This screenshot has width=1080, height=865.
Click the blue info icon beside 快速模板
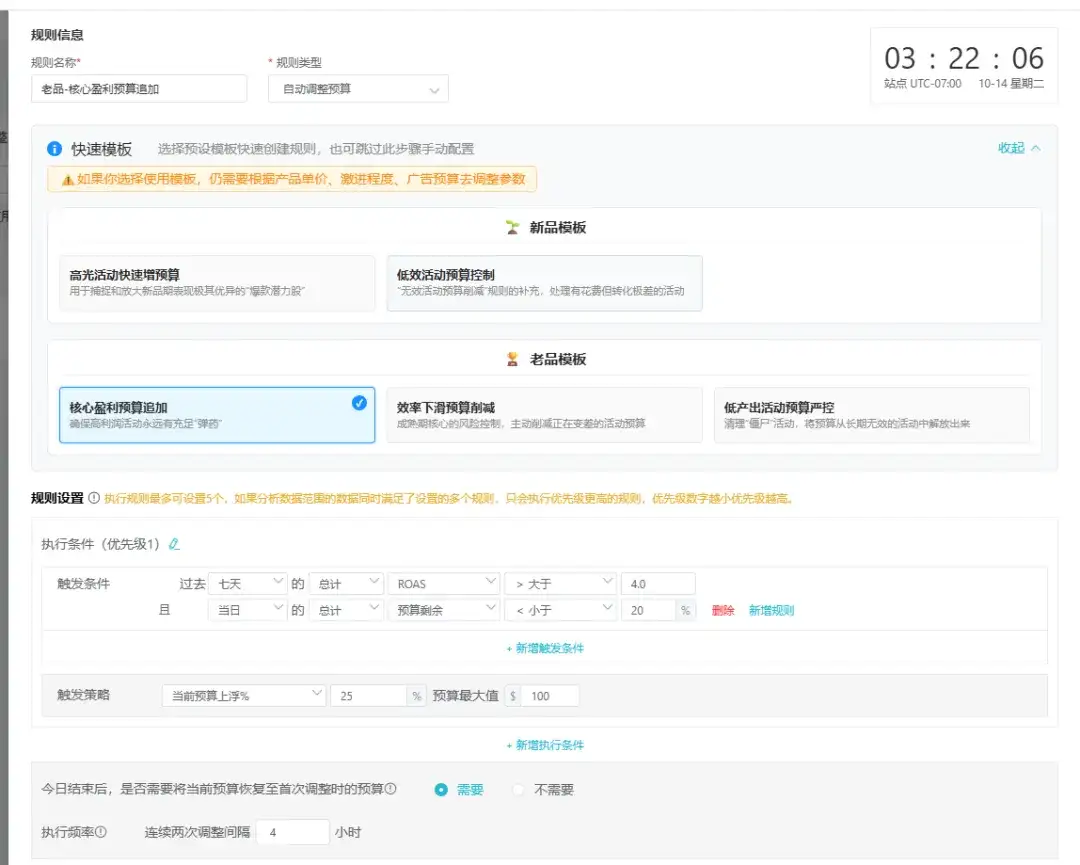click(x=54, y=149)
